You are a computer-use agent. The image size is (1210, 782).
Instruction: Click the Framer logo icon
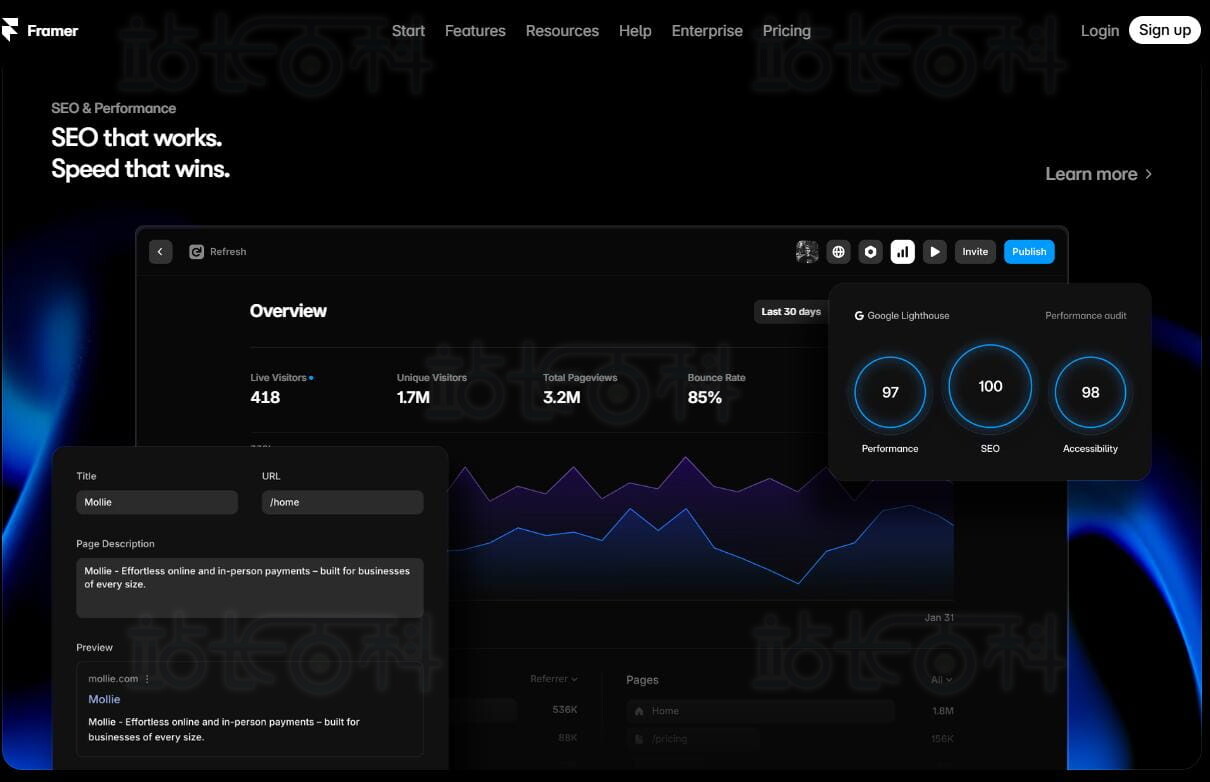[10, 30]
